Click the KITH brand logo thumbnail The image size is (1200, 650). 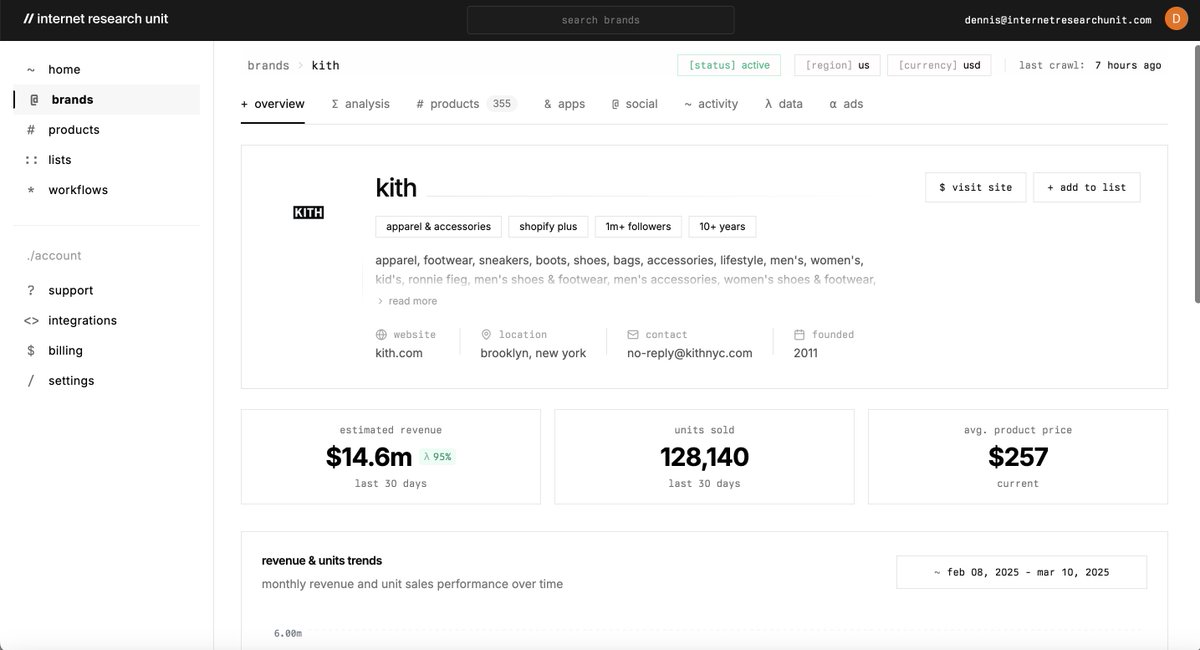tap(308, 213)
